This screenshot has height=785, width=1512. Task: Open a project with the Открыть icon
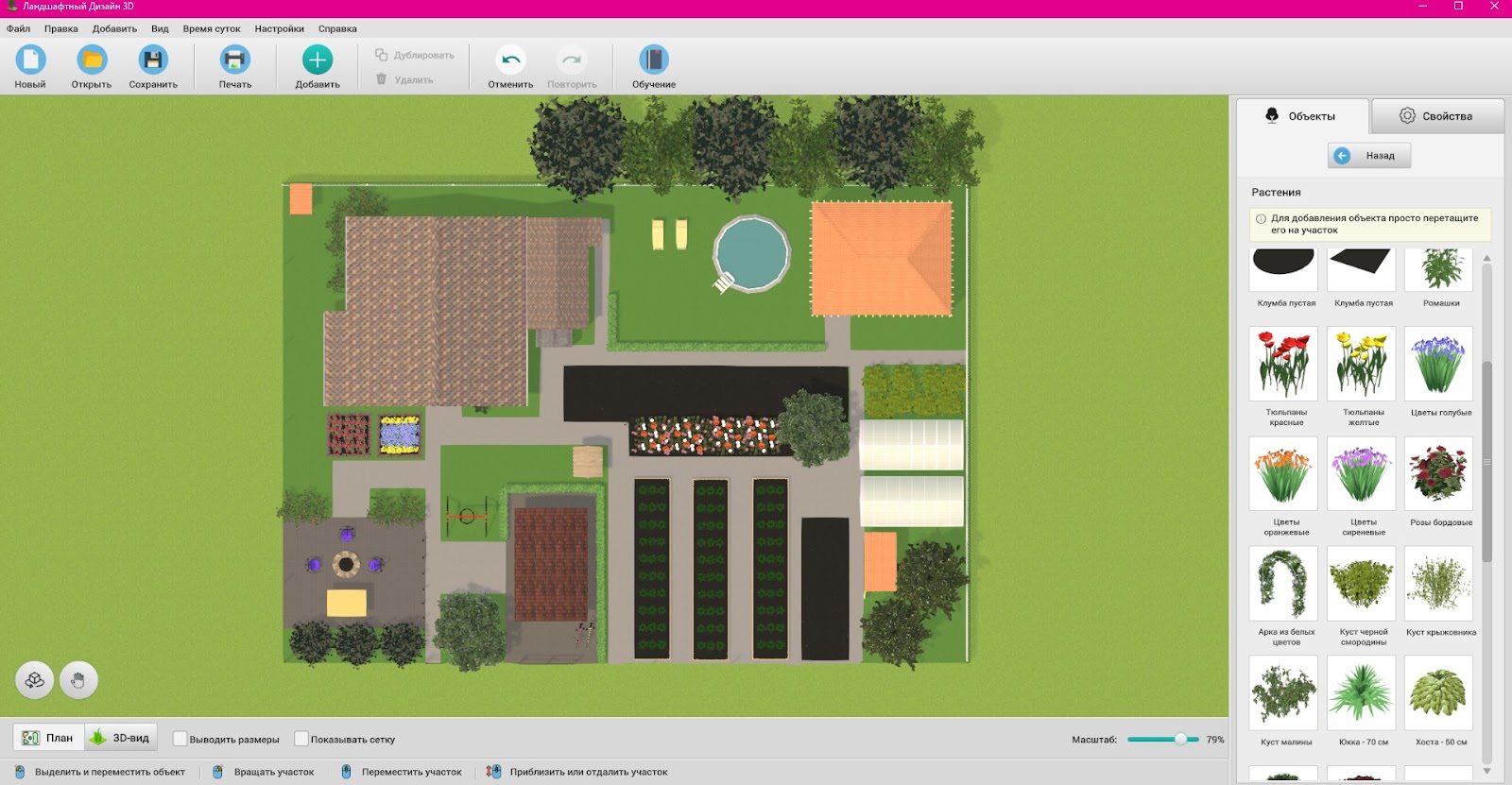click(92, 60)
